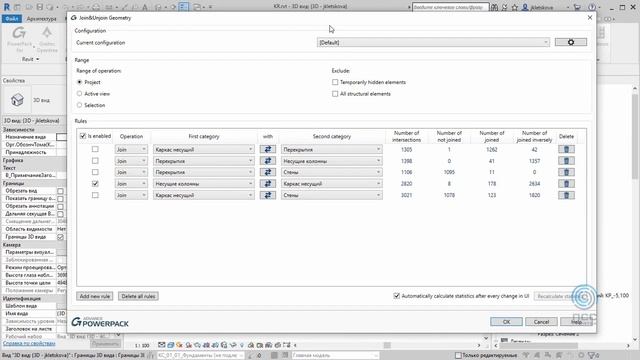
Task: Delete the rule with 1398 intersections
Action: coord(566,161)
